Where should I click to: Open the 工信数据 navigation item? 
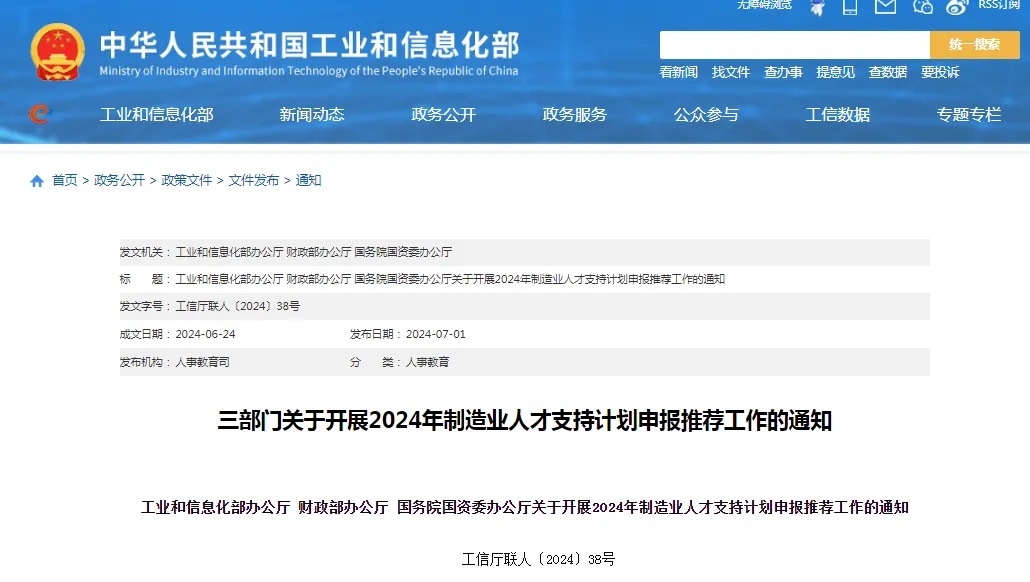(838, 115)
